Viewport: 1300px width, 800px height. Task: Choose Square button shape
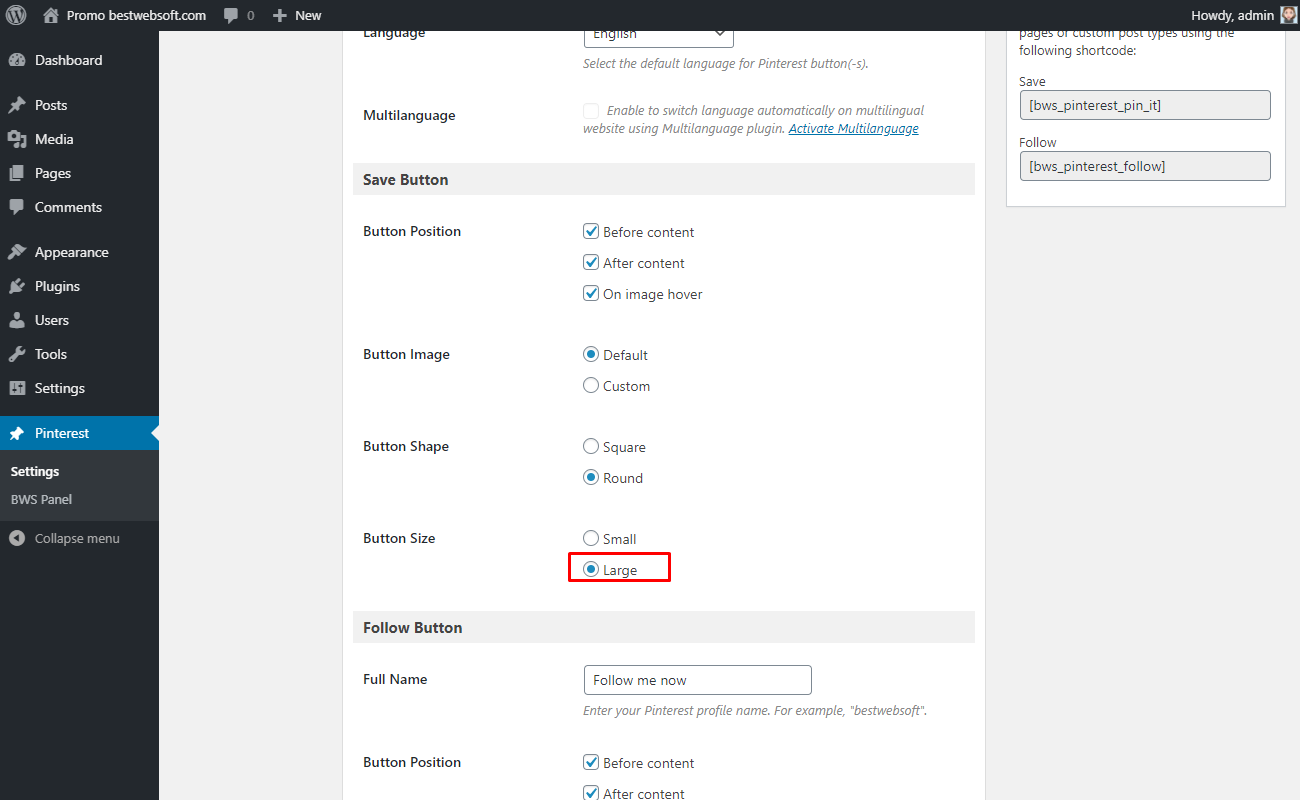point(591,447)
